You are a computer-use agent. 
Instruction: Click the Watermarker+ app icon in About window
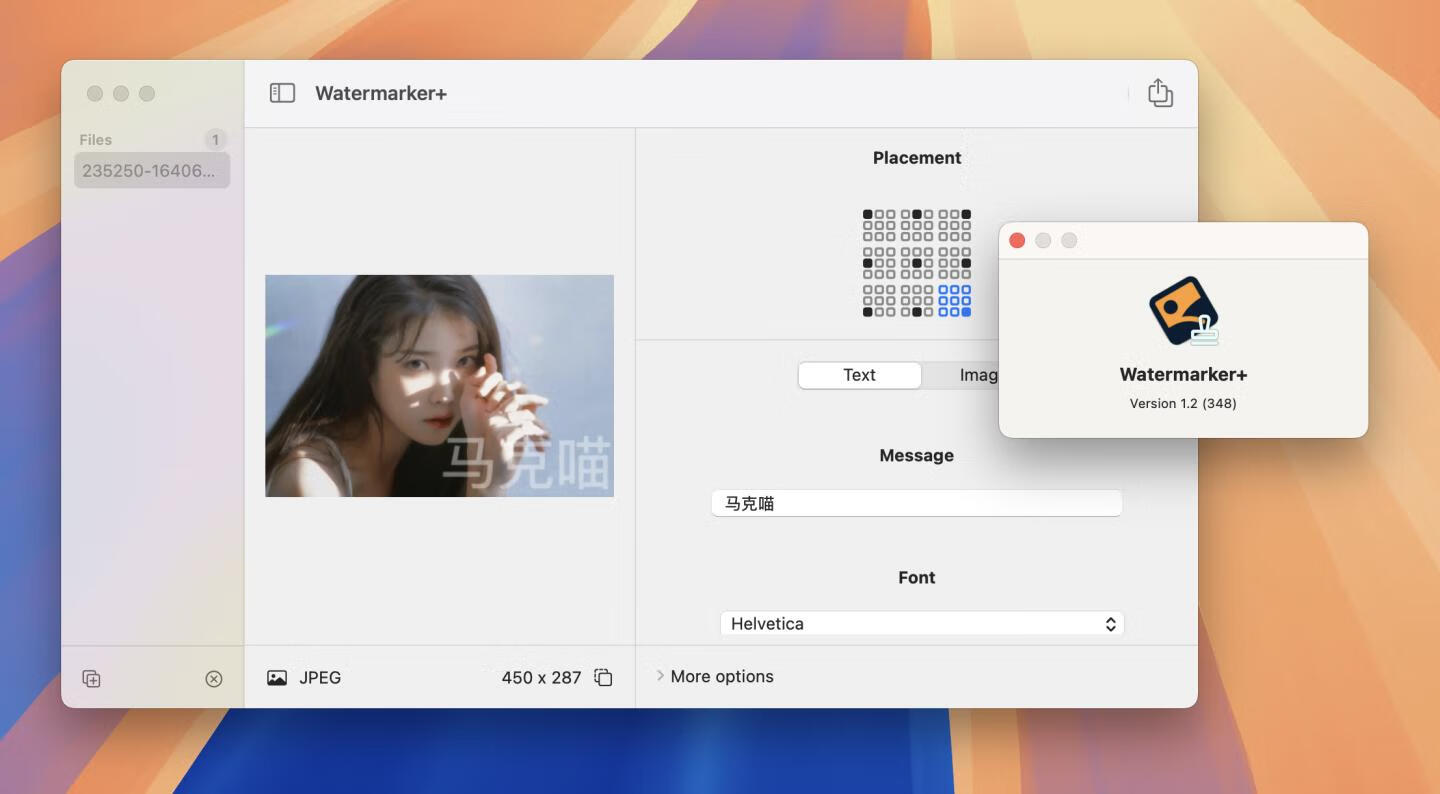pos(1183,312)
